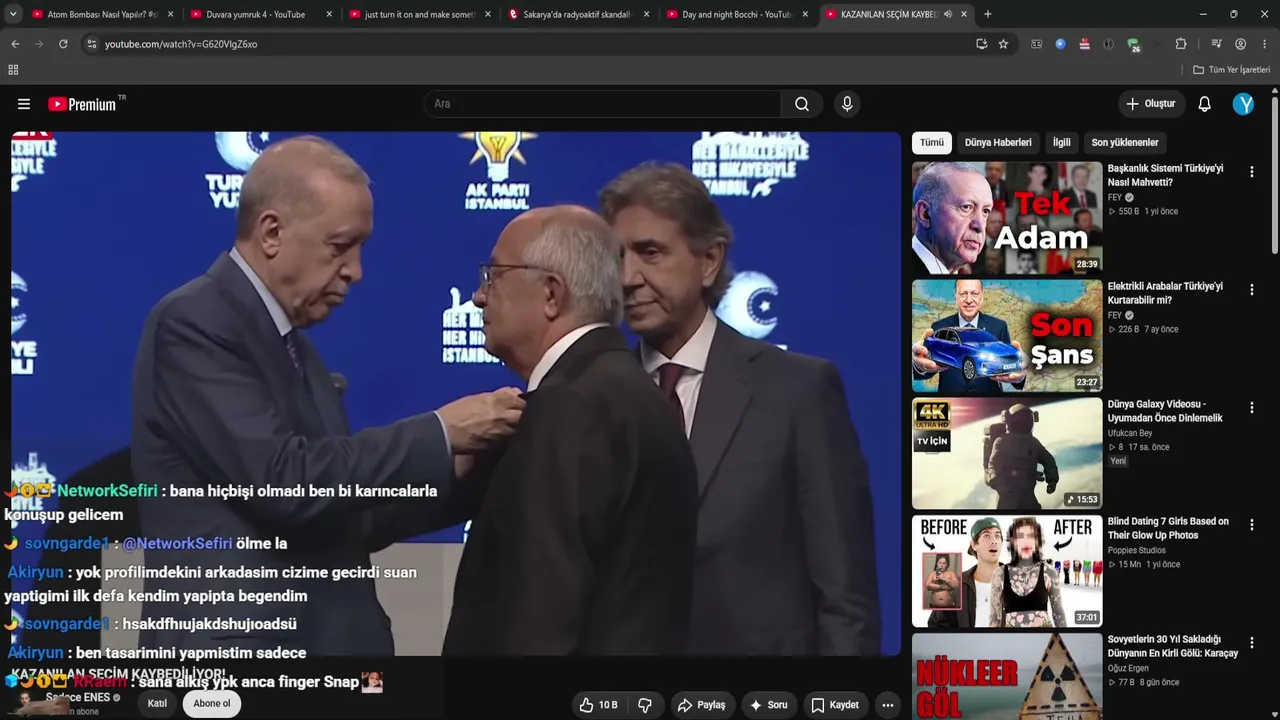Click the page's vertical scrollbar

click(1275, 175)
